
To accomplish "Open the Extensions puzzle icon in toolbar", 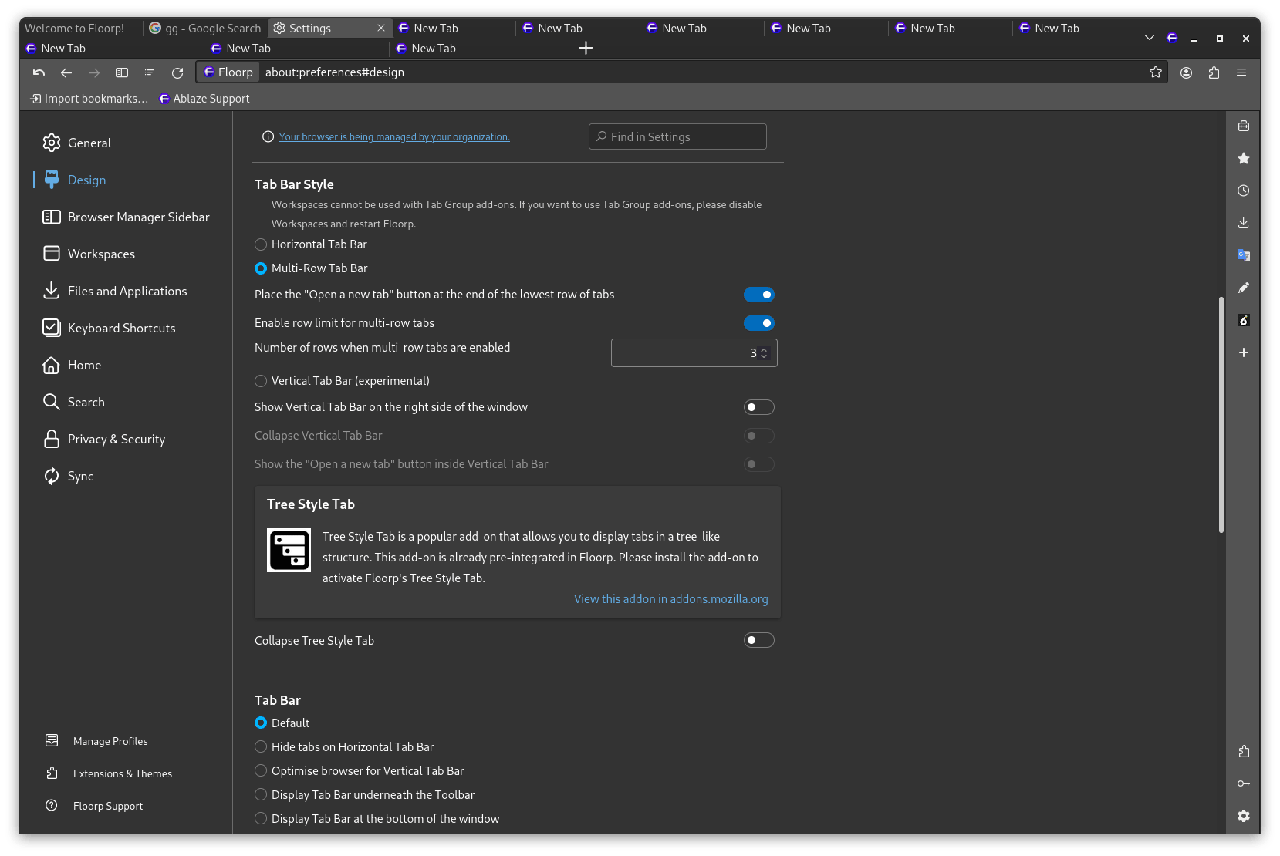I will [1214, 72].
